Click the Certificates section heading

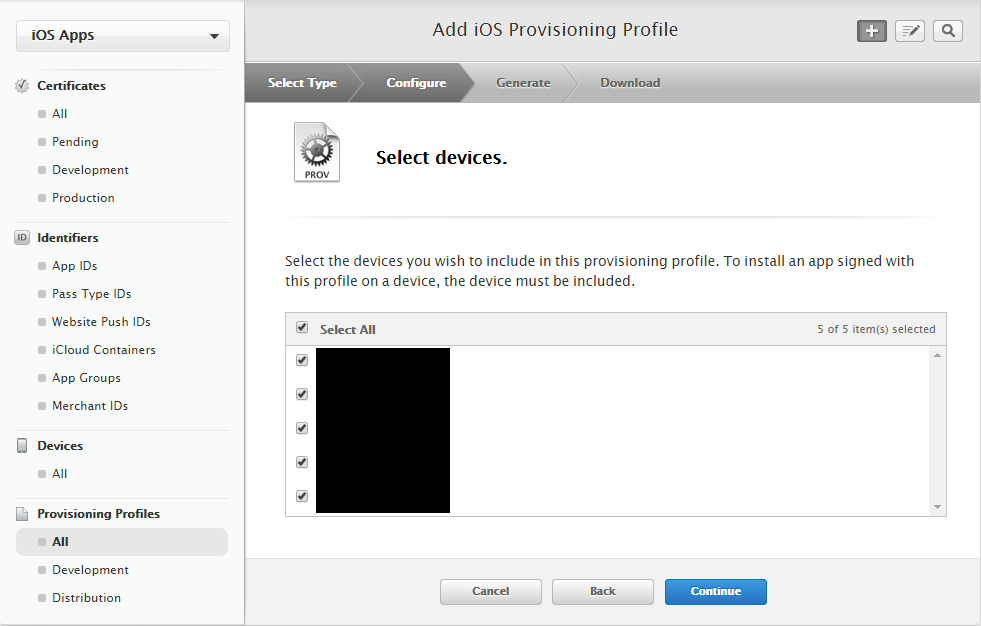(71, 86)
